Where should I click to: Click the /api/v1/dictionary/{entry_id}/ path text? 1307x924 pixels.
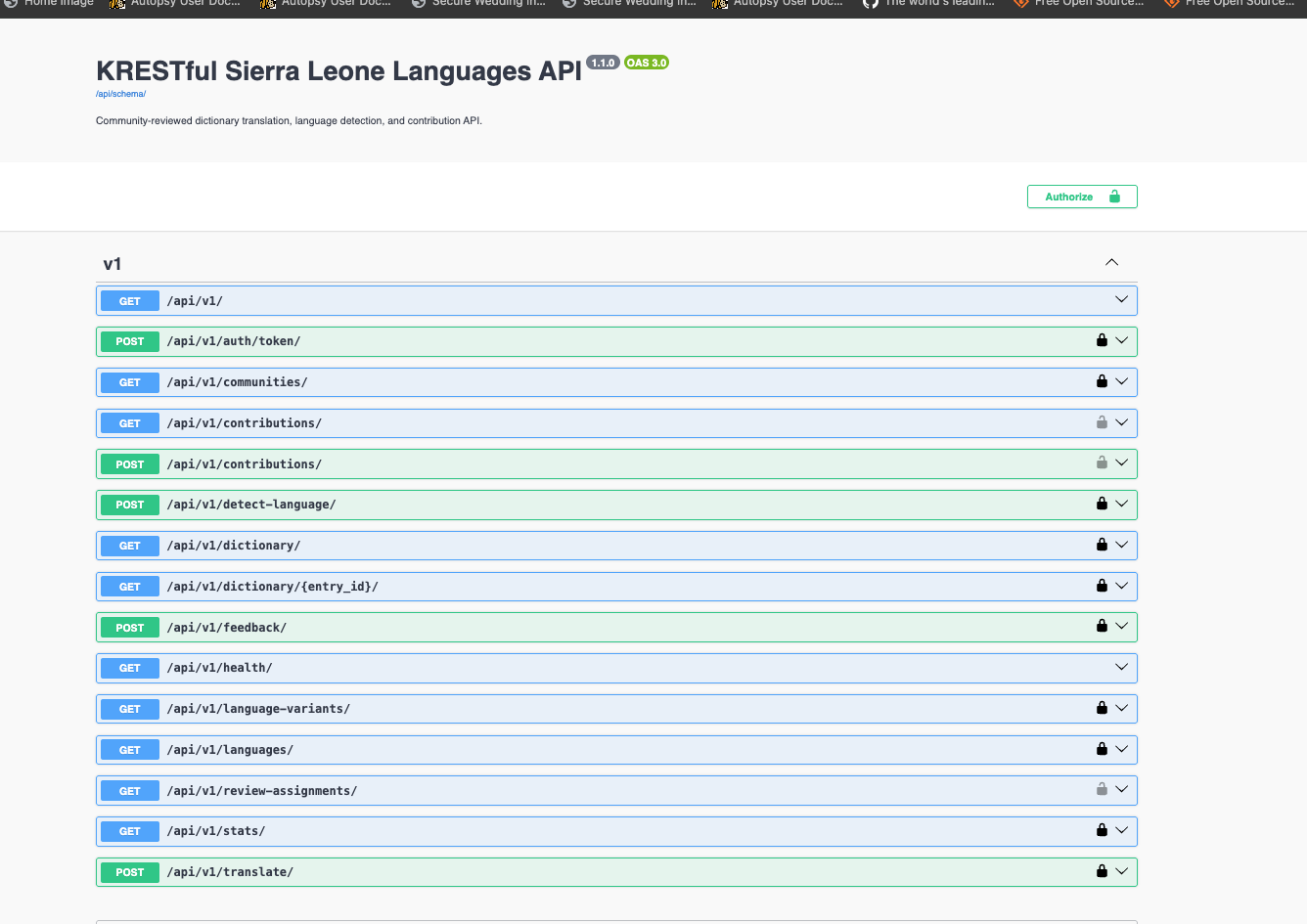pos(273,587)
